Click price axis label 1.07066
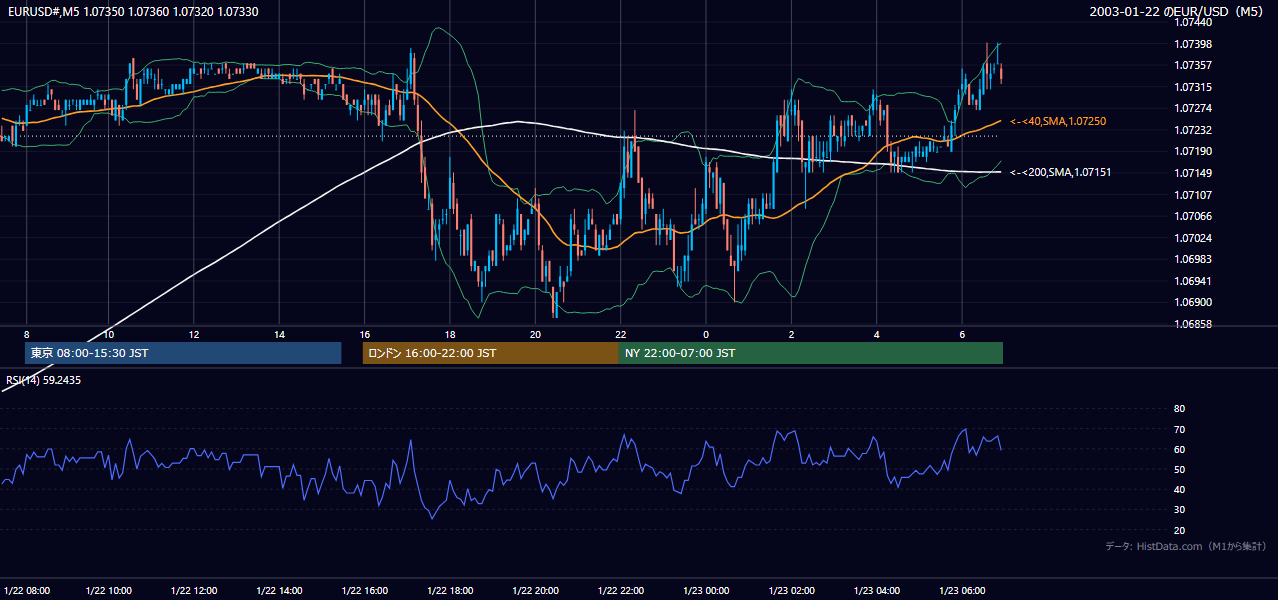Screen dimensions: 1278x600 1191,216
